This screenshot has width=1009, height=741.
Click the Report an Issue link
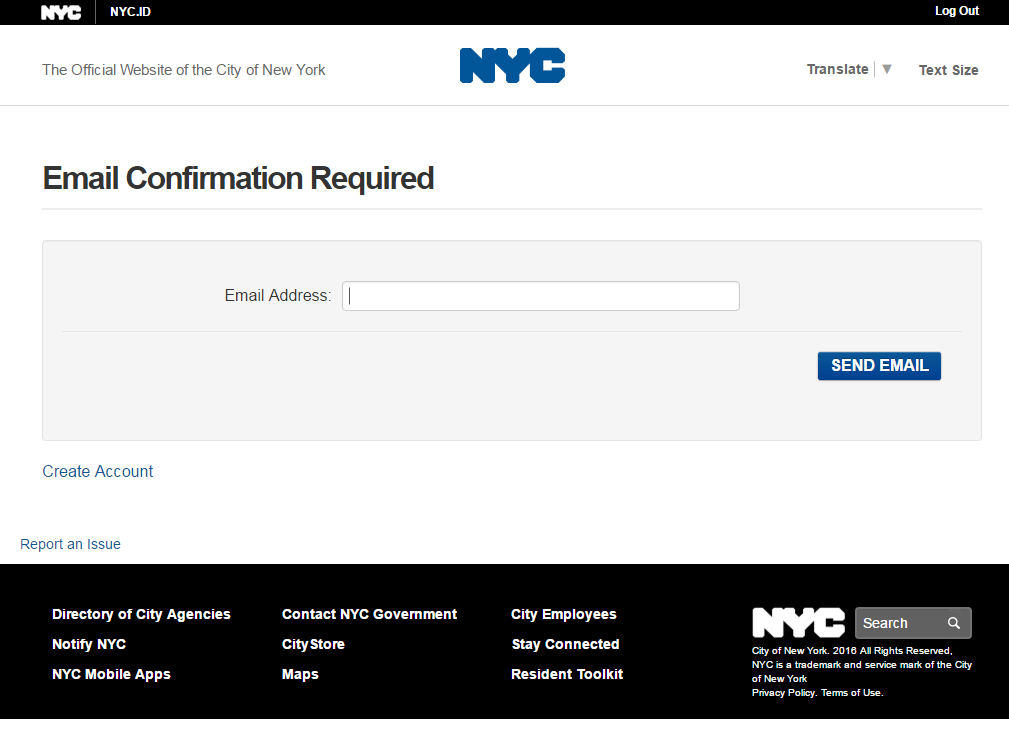click(70, 544)
